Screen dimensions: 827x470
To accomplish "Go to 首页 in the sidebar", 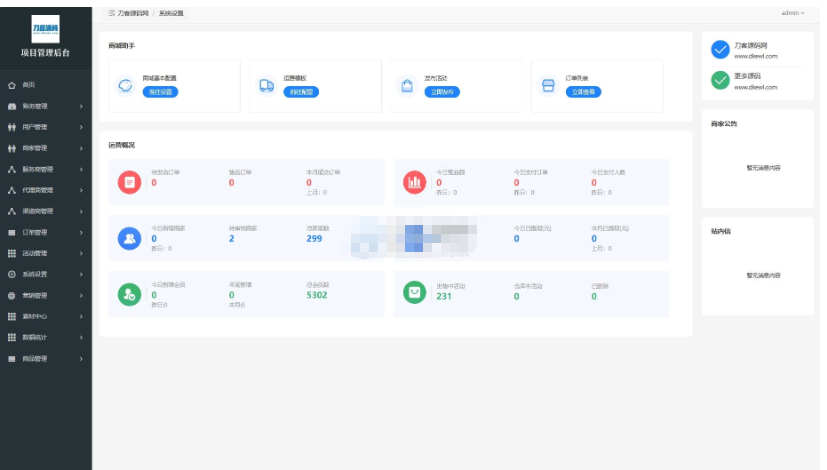I will coord(29,85).
